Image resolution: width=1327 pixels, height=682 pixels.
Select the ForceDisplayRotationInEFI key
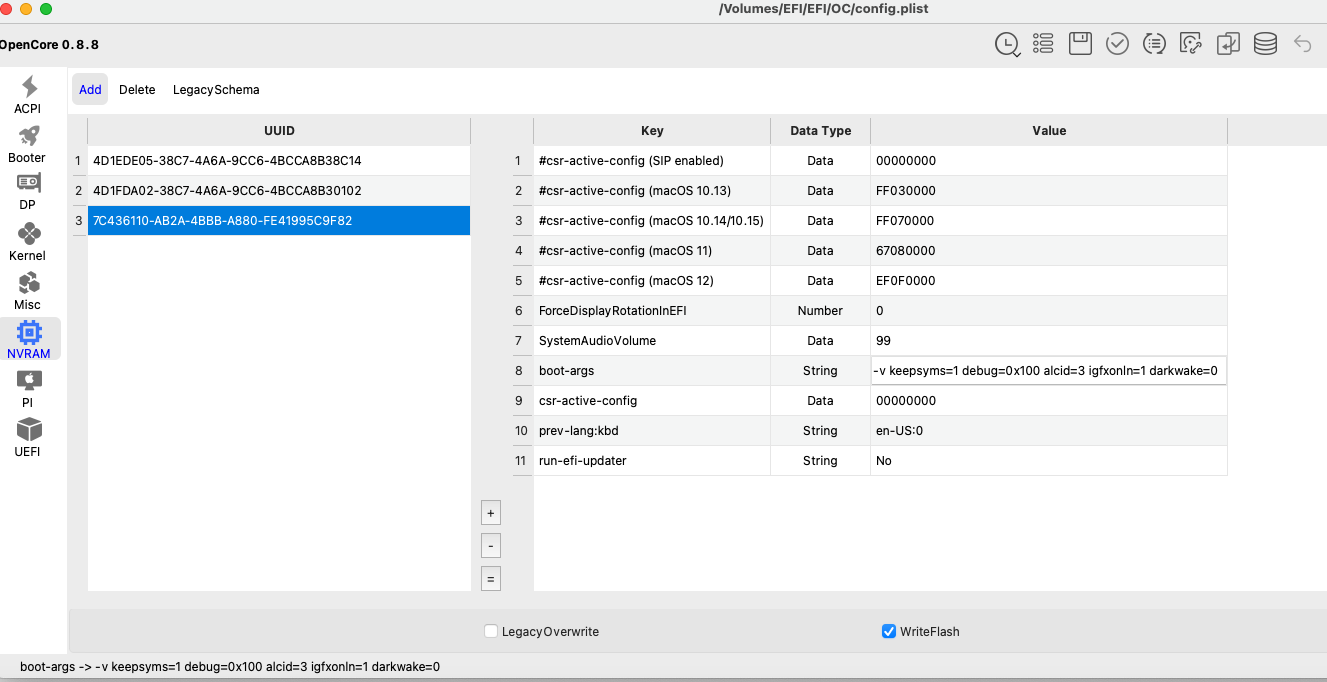coord(652,310)
